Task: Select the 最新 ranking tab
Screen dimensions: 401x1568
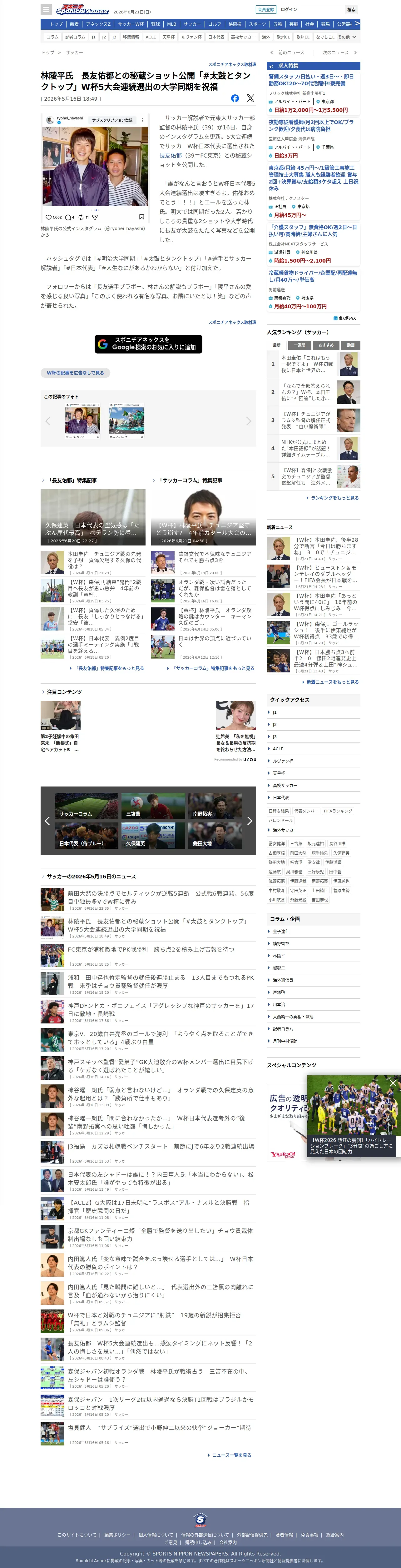Action: click(x=276, y=345)
